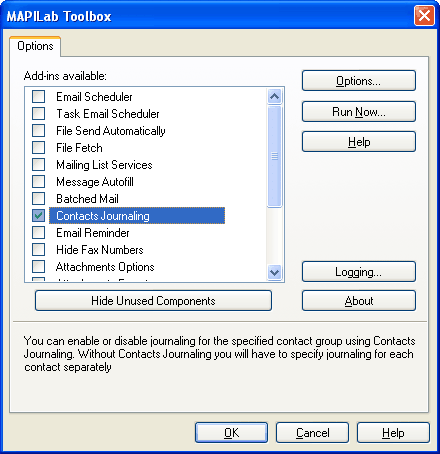Viewport: 440px width, 454px height.
Task: Close the MAPILab Toolbox window
Action: point(424,15)
